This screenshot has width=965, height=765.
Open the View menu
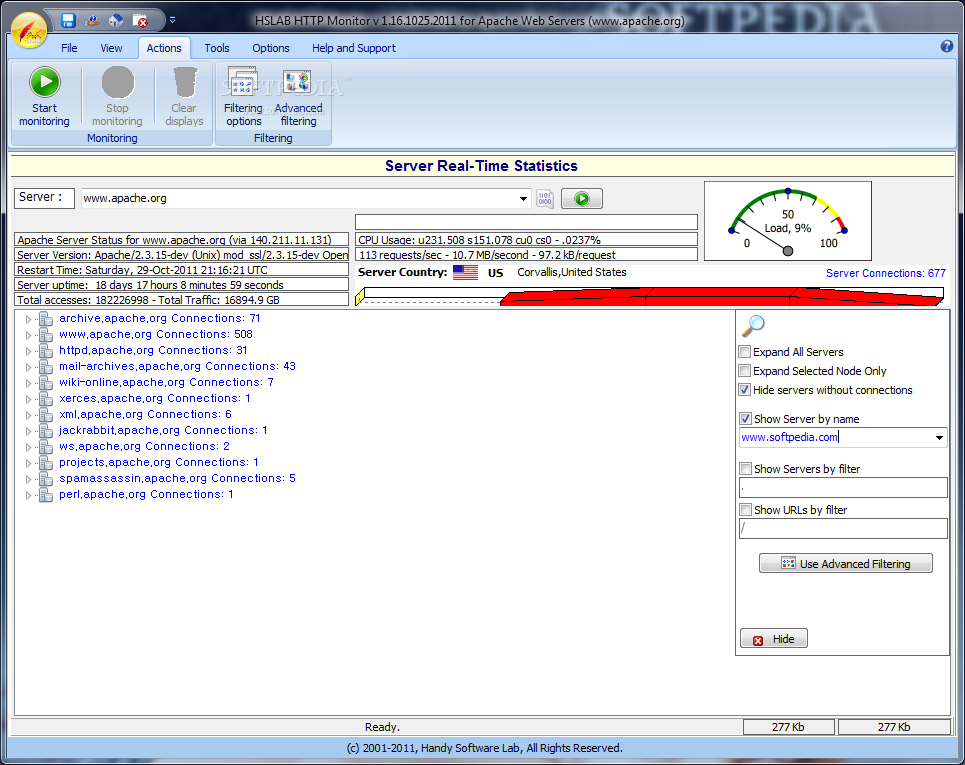111,48
